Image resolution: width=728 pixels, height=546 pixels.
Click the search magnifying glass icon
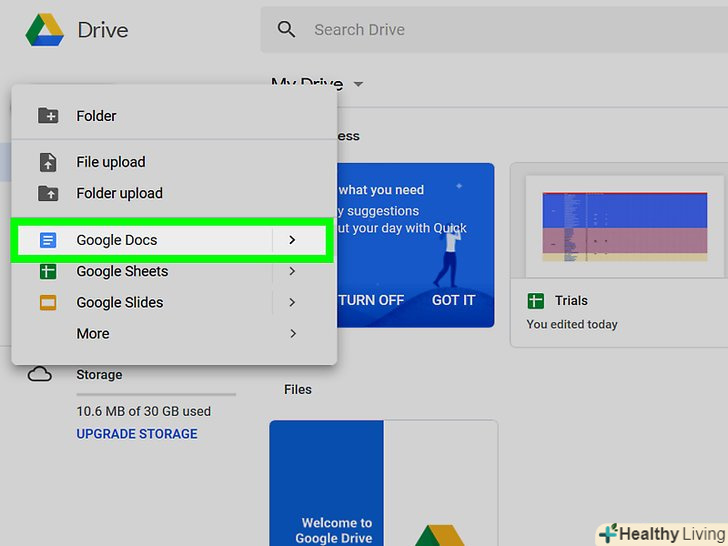point(287,30)
